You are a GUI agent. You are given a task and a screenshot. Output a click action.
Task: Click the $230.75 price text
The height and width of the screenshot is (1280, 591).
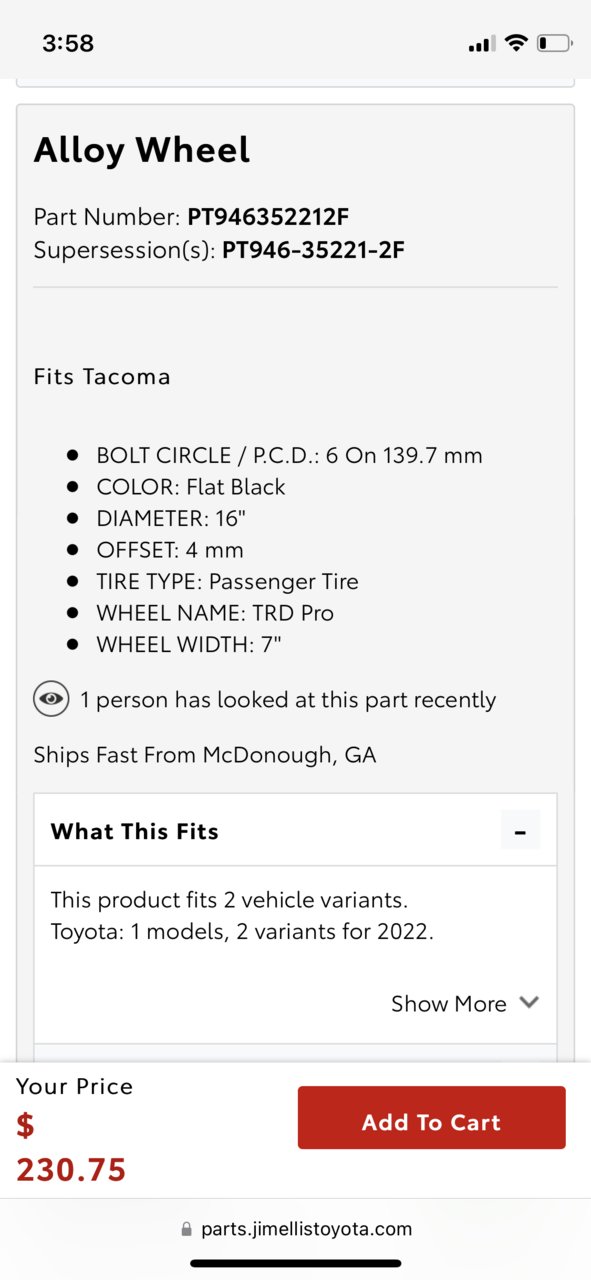tap(71, 1147)
